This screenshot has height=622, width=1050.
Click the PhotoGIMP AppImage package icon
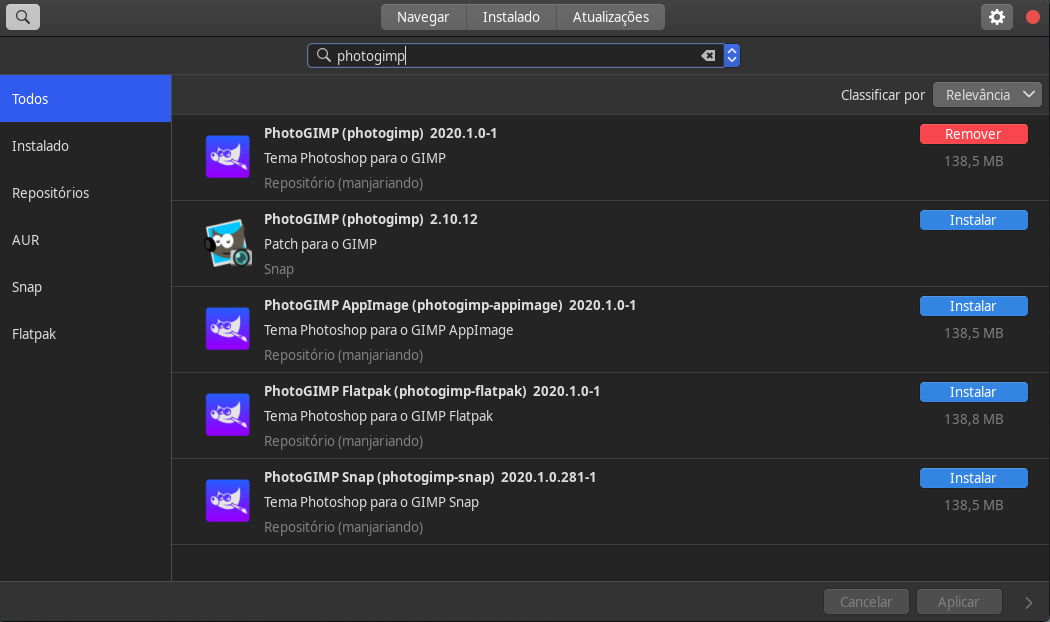click(228, 329)
